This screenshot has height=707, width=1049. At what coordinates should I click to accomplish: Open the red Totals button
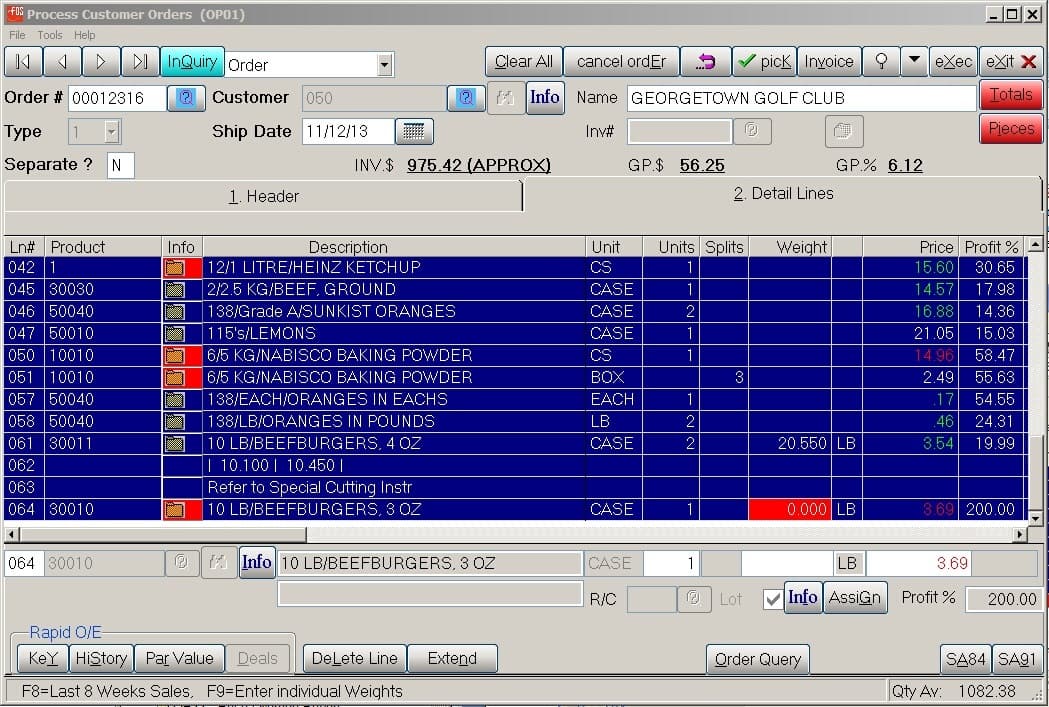point(1011,95)
